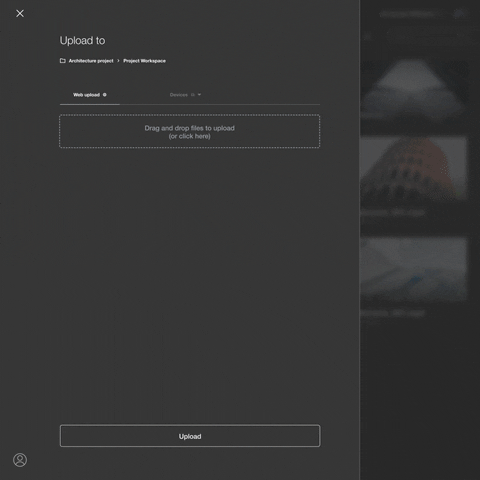Click the breadcrumb chevron separator
The height and width of the screenshot is (480, 480).
(x=118, y=61)
